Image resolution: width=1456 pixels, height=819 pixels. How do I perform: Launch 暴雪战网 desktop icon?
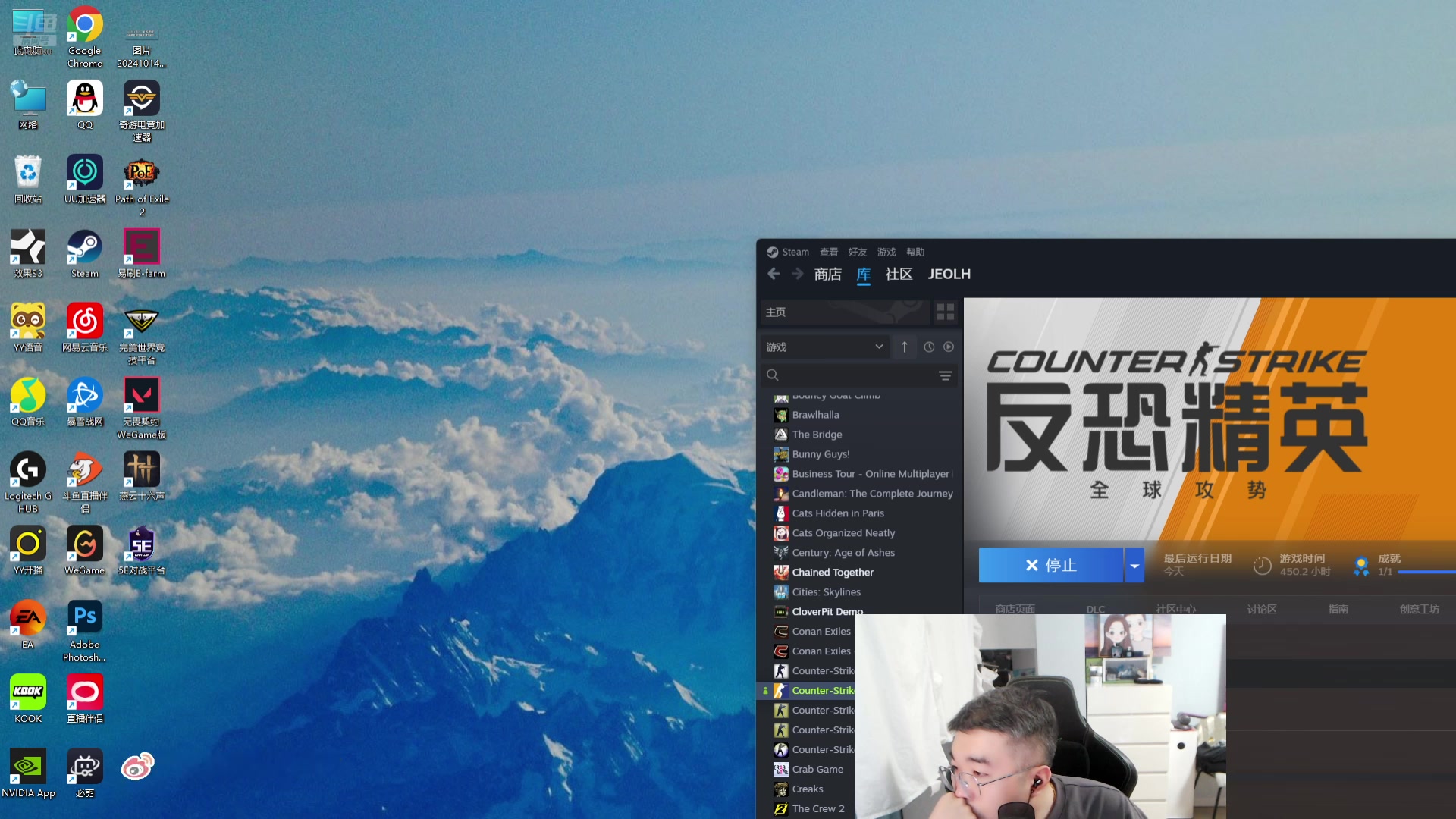tap(84, 402)
